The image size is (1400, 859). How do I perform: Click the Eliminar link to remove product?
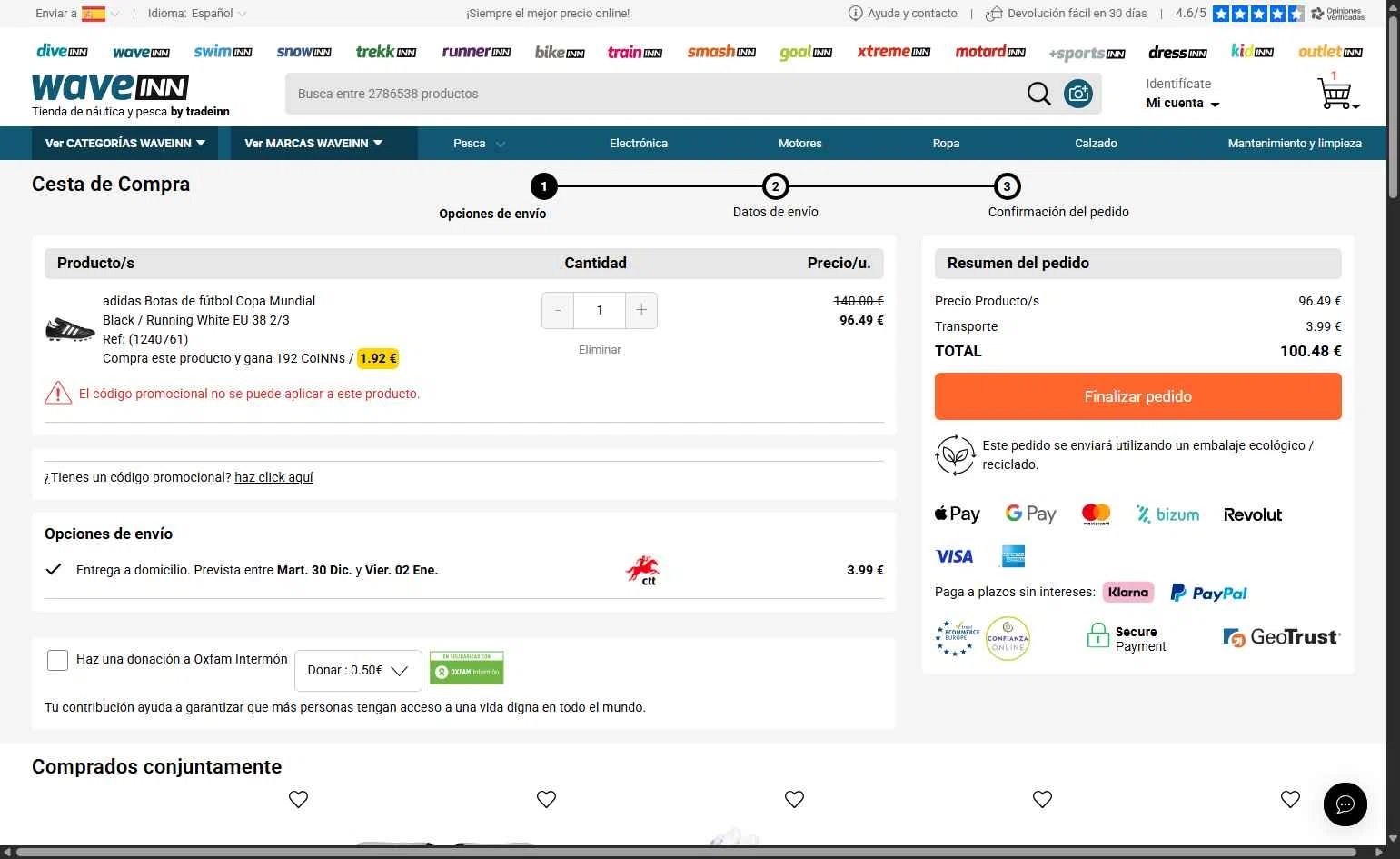pos(600,350)
